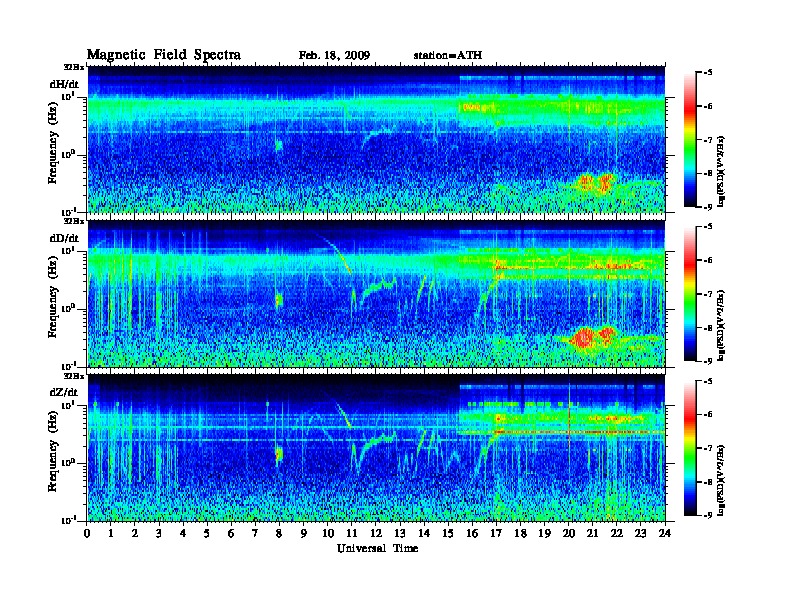Click the time axis tick label "11"
The width and height of the screenshot is (792, 612).
(352, 533)
